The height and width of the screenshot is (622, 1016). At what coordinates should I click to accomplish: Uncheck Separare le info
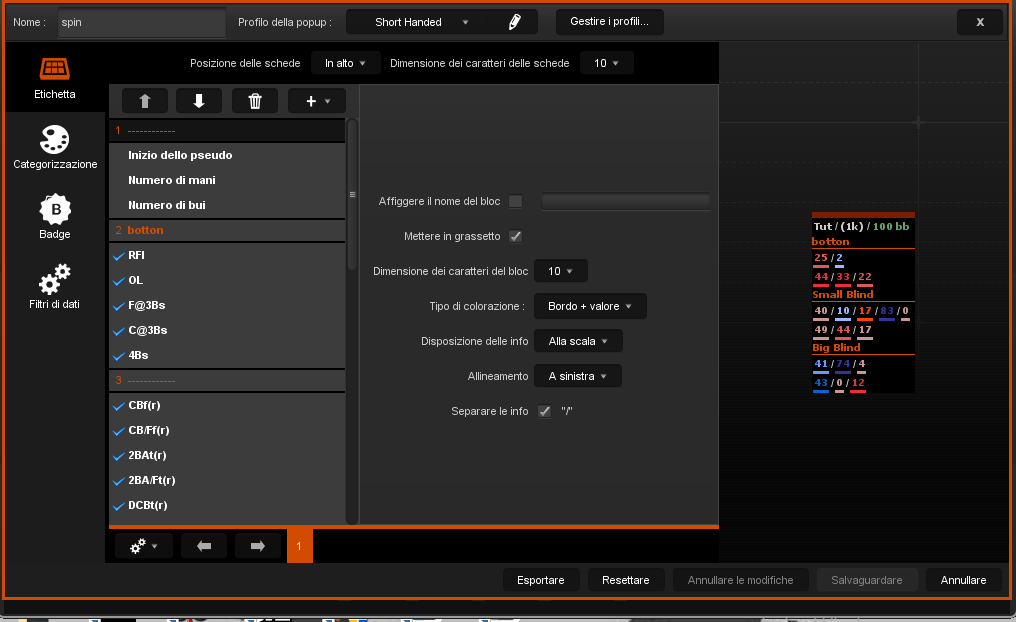pyautogui.click(x=544, y=411)
